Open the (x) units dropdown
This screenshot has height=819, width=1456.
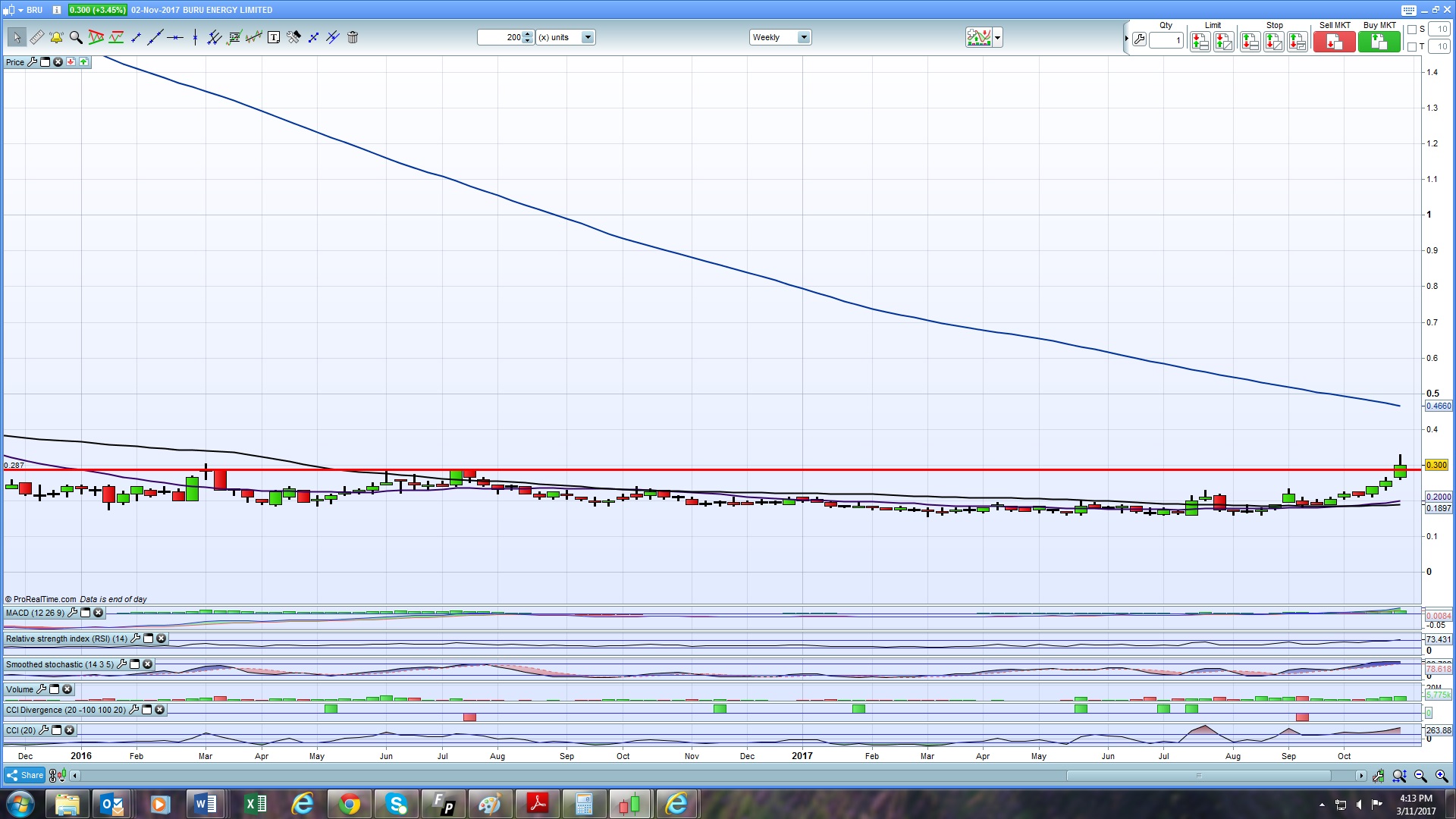tap(587, 37)
